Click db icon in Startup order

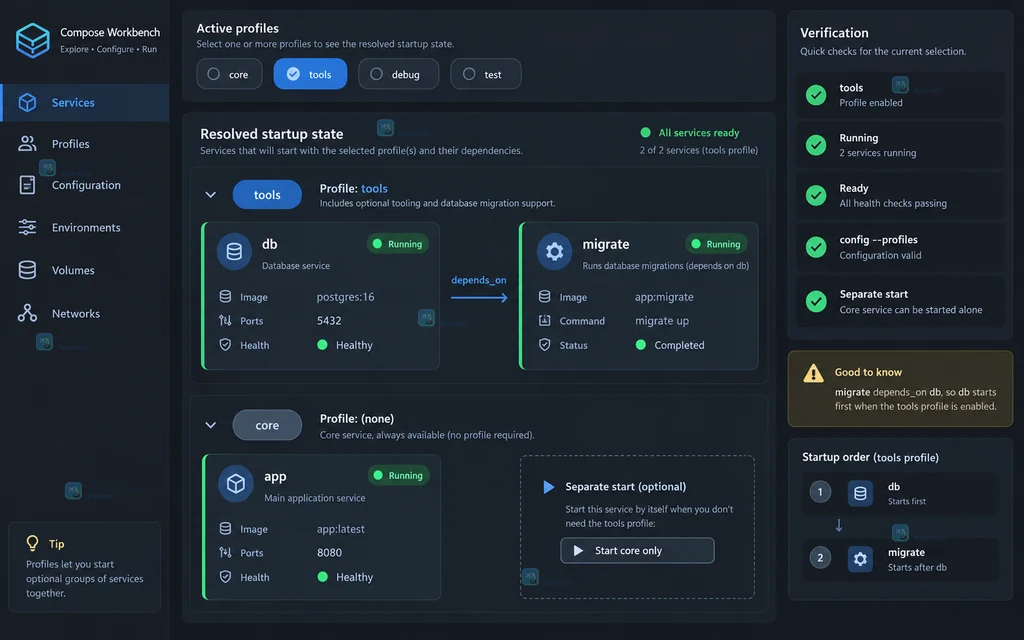point(860,493)
